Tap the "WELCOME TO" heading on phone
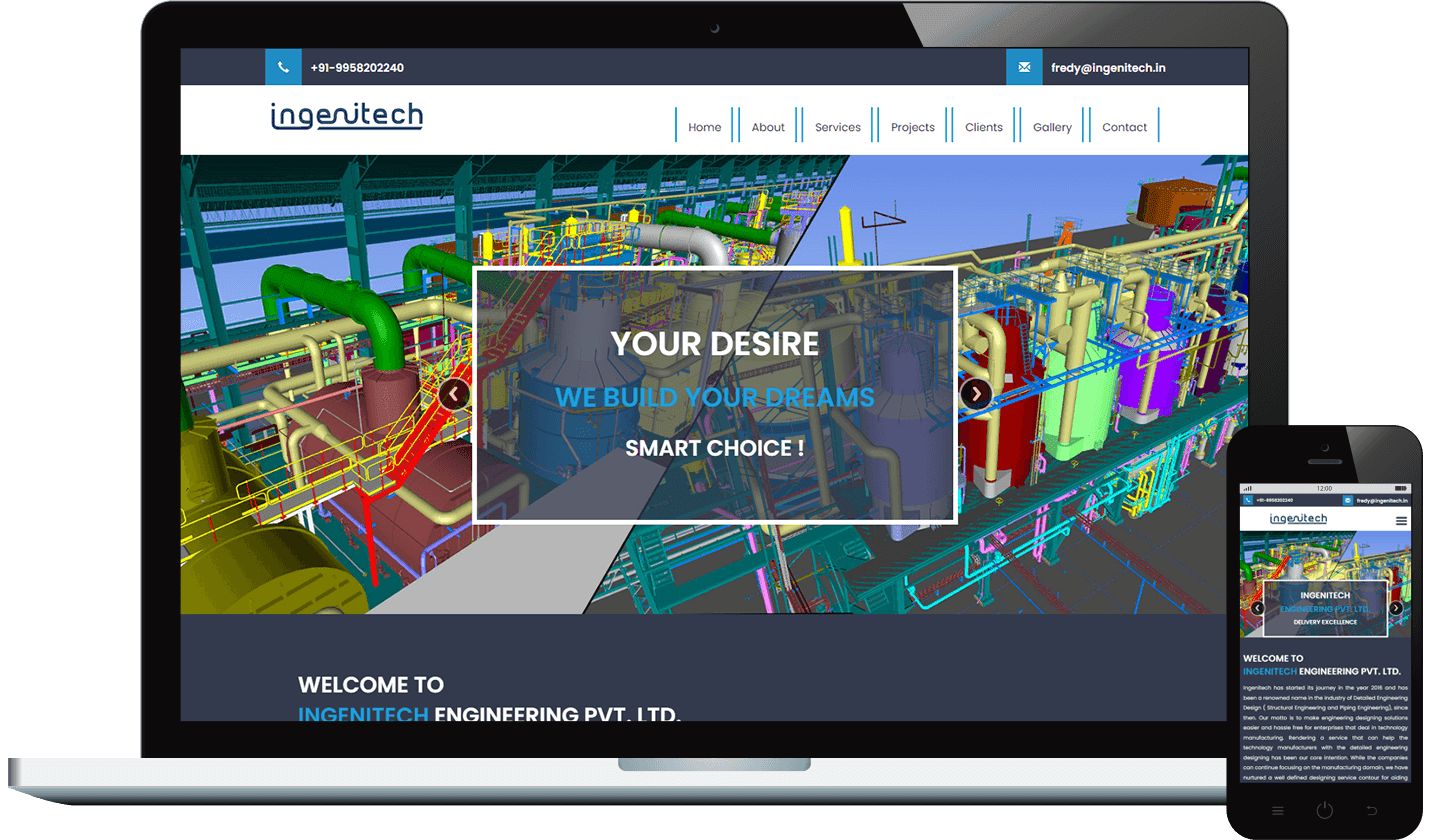1430x840 pixels. [1273, 659]
